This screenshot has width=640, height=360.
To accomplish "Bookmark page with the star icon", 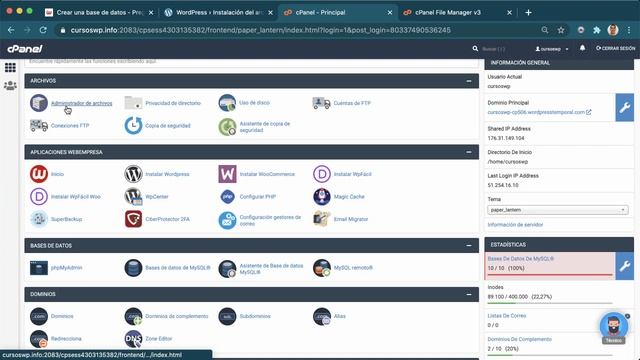I will (561, 30).
